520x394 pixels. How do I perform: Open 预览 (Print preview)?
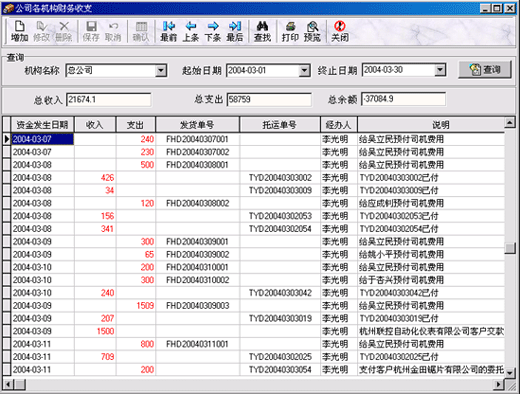312,31
